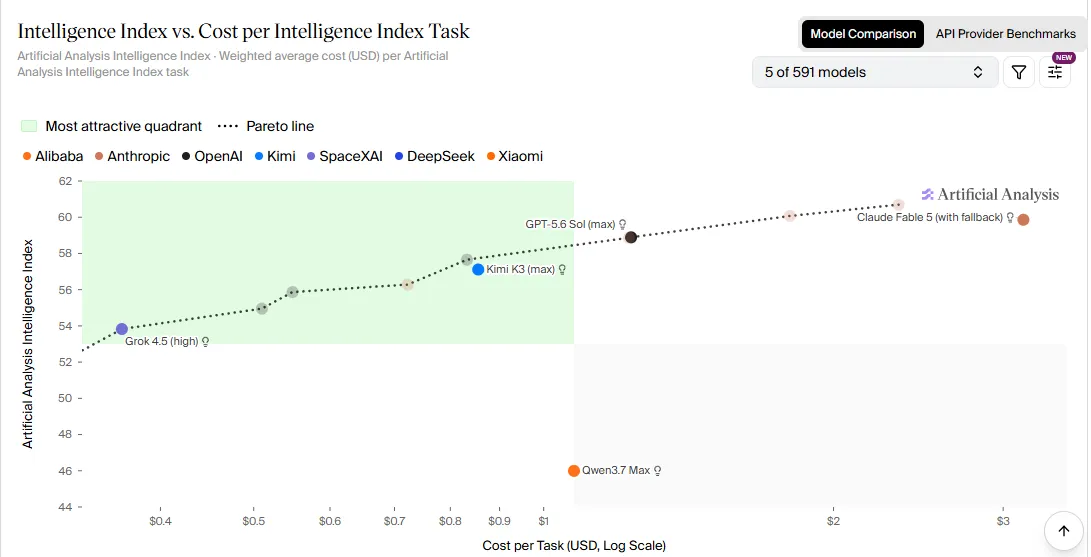Click lightbulb icon by Claude Fable 5 label
Viewport: 1091px width, 557px height.
1010,218
